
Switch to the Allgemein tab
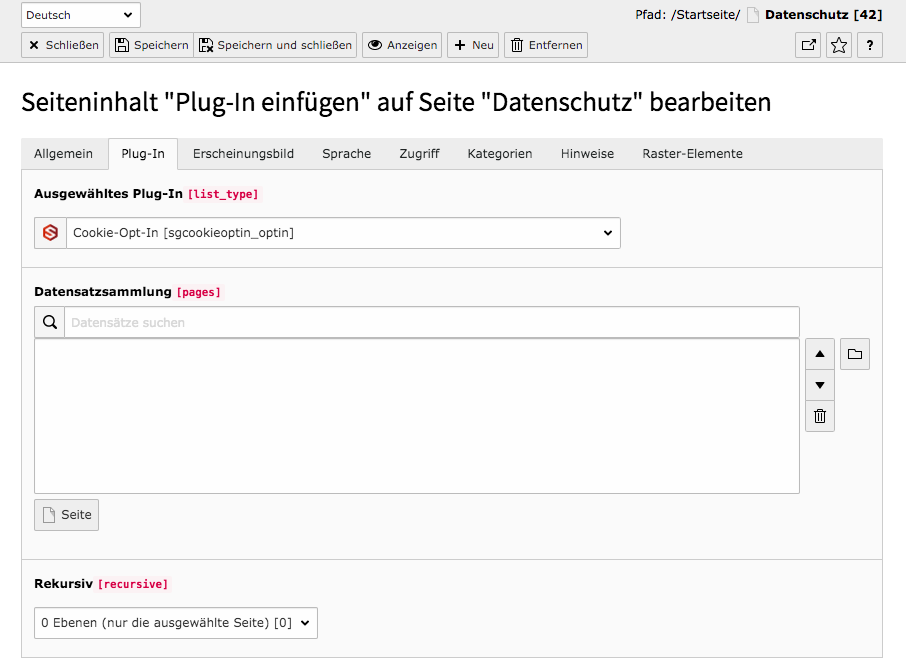64,154
